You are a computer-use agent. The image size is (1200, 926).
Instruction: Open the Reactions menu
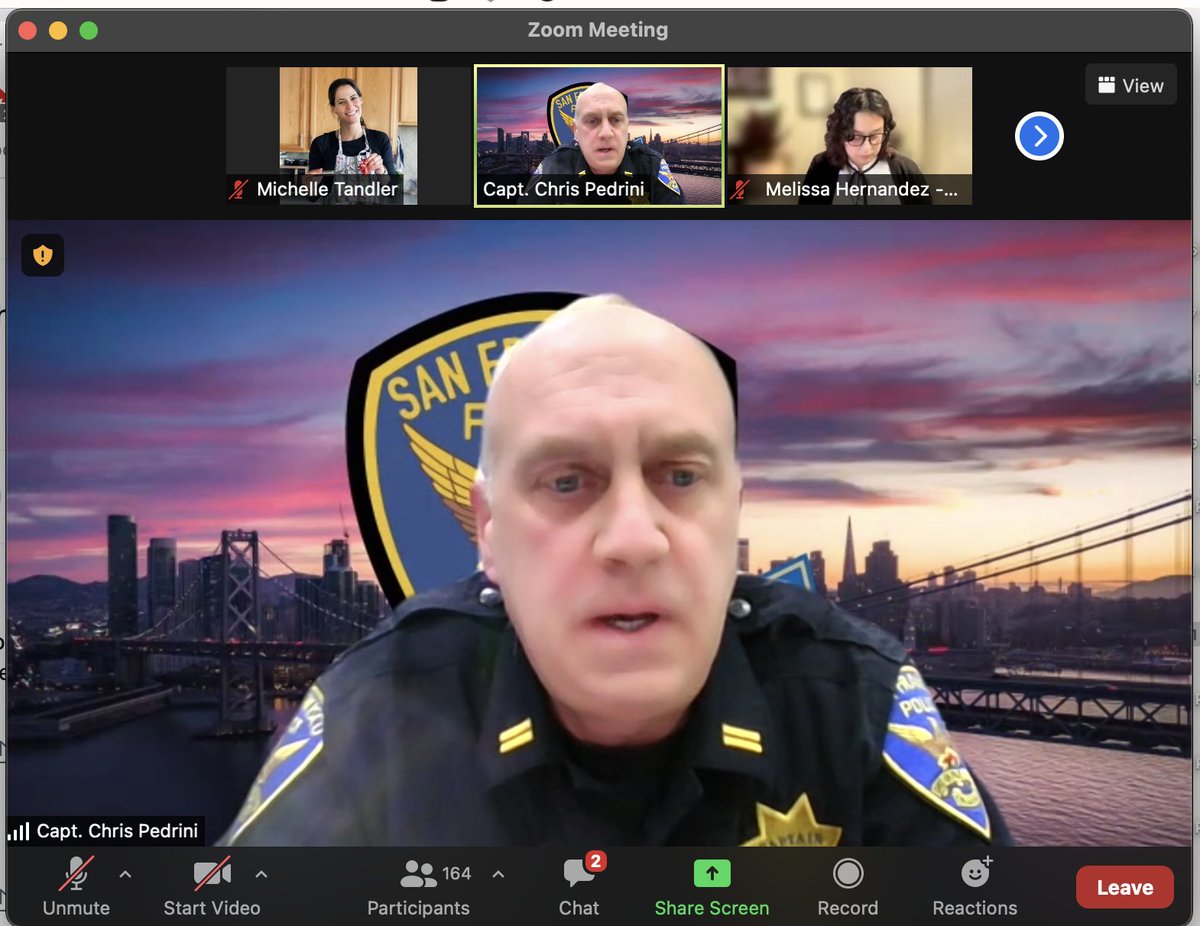(x=975, y=887)
